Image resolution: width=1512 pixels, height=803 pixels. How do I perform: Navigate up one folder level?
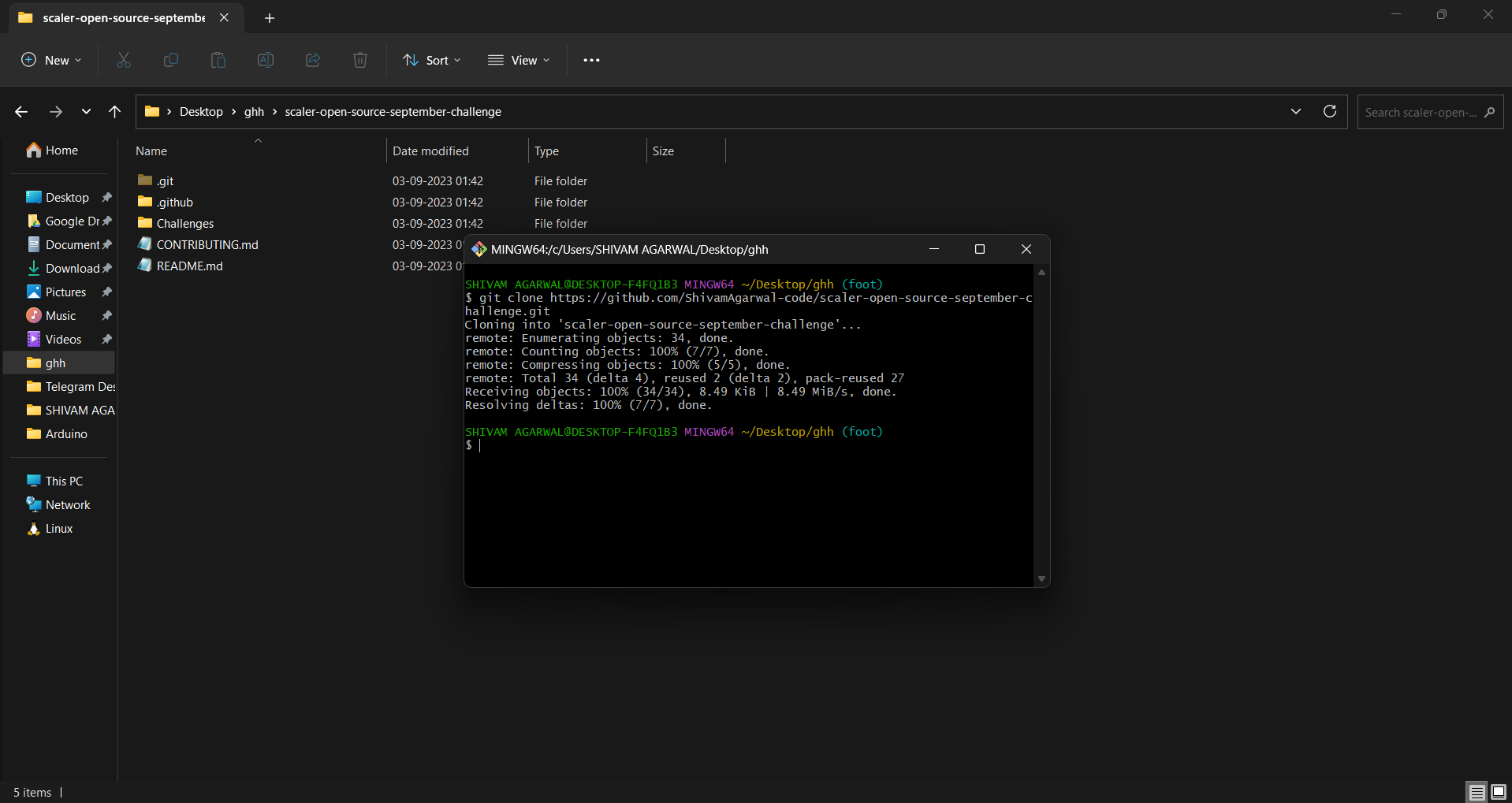(114, 111)
